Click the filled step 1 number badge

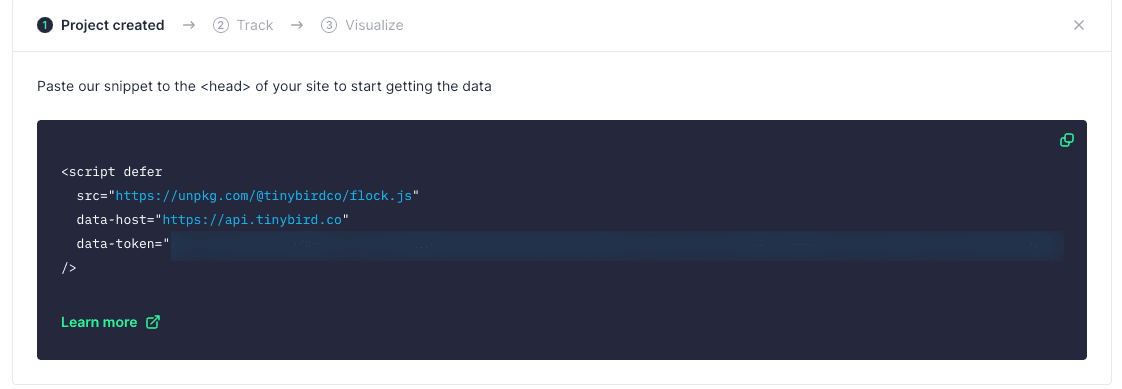[x=45, y=26]
